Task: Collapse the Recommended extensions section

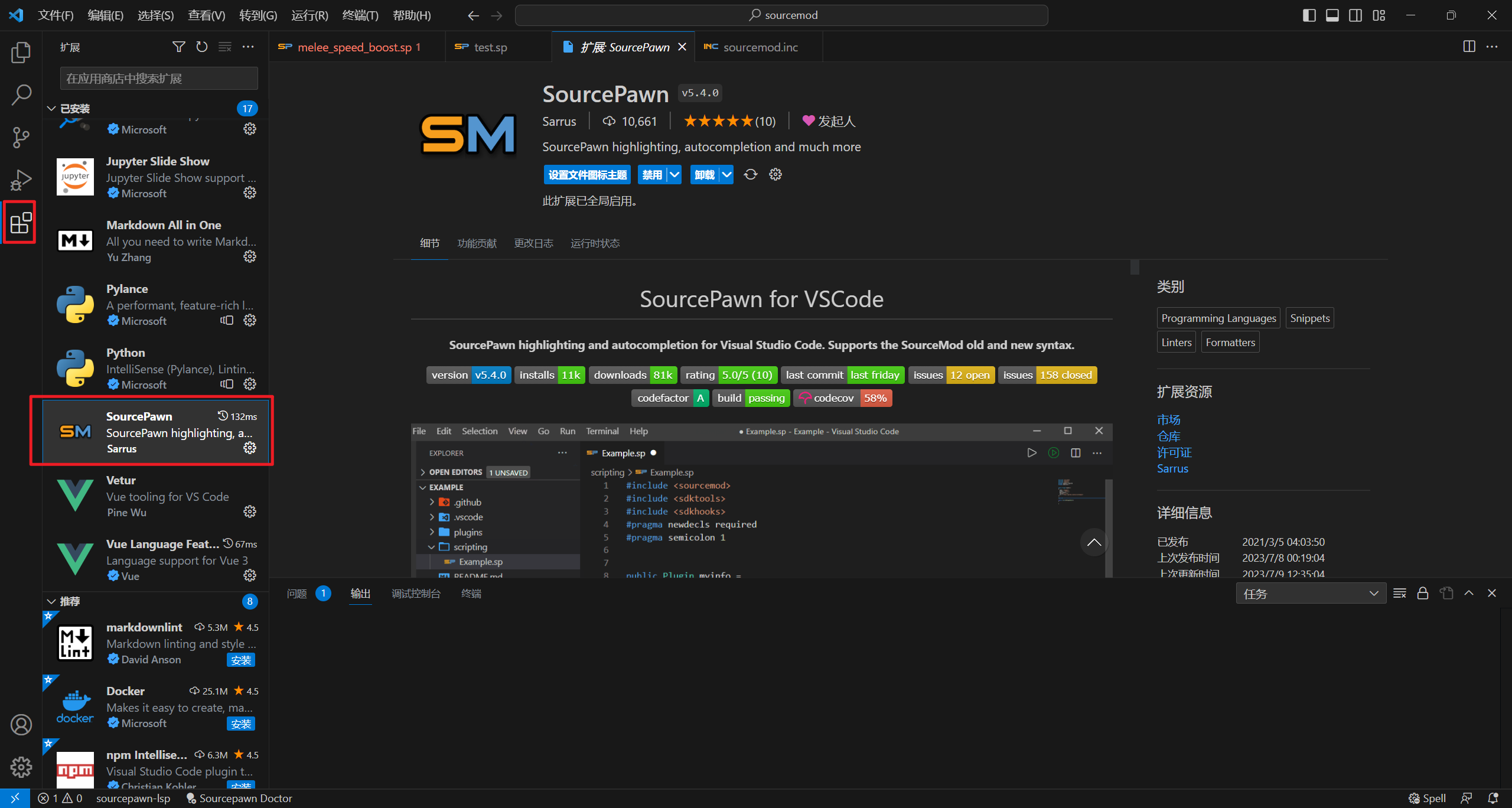Action: 51,601
